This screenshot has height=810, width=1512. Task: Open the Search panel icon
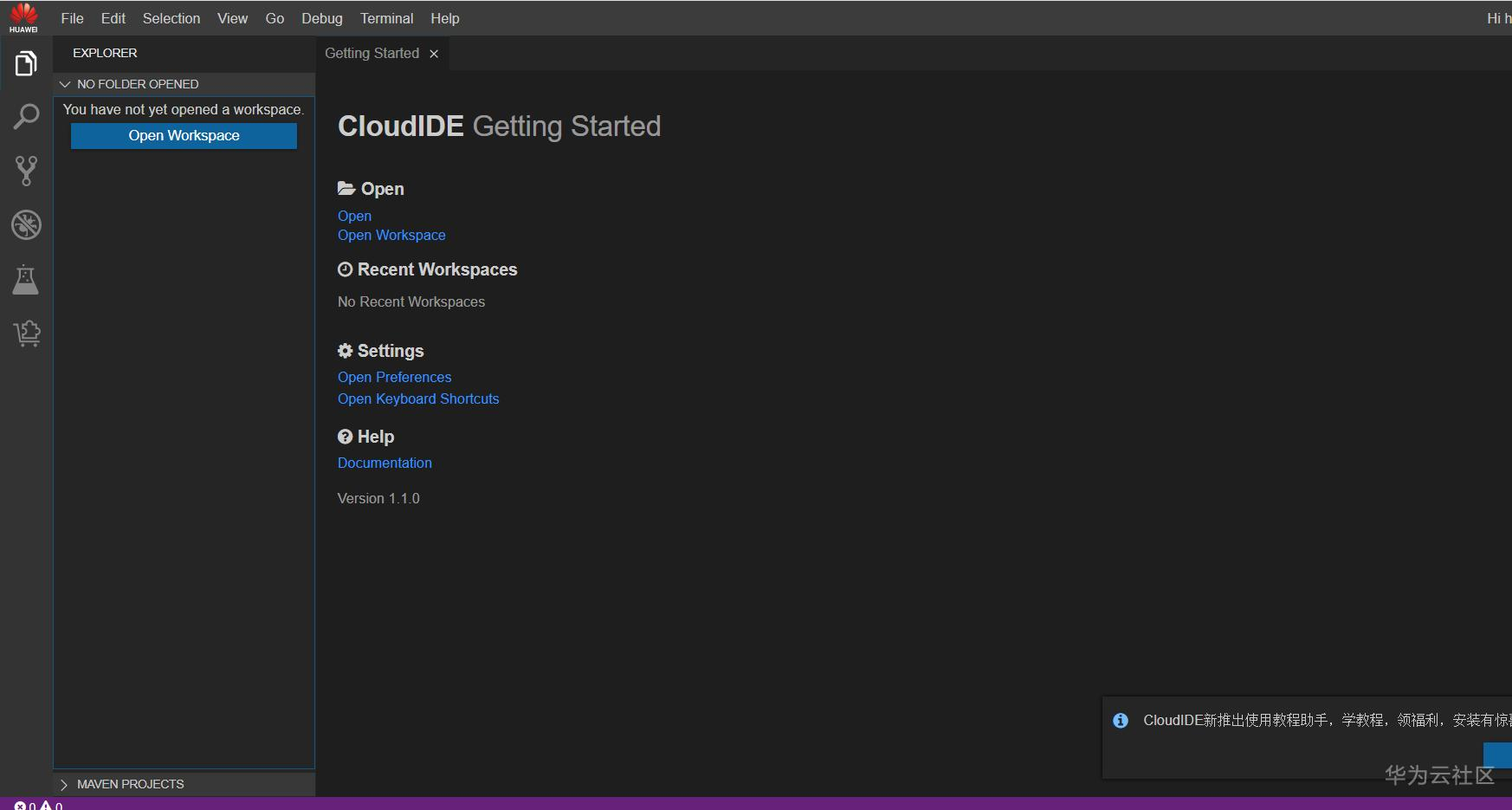[x=26, y=117]
